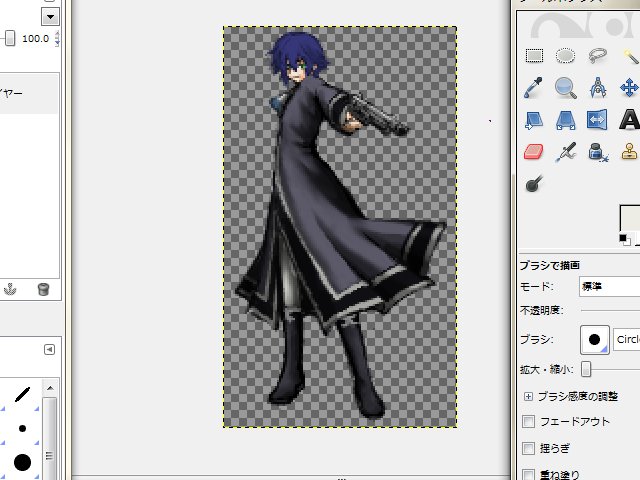Image resolution: width=640 pixels, height=480 pixels.
Task: Expand the ブラシ感度の調整 section
Action: click(x=528, y=396)
